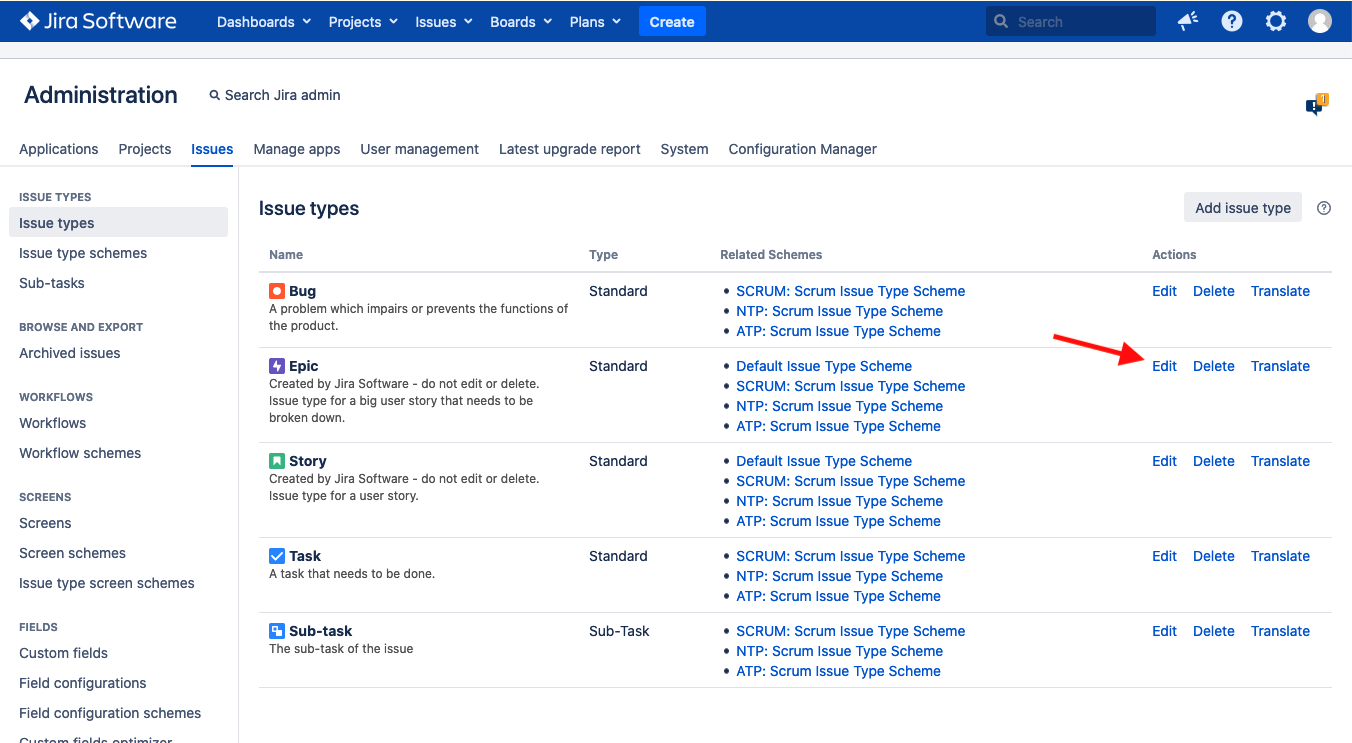
Task: Click the Add issue type button
Action: [1243, 208]
